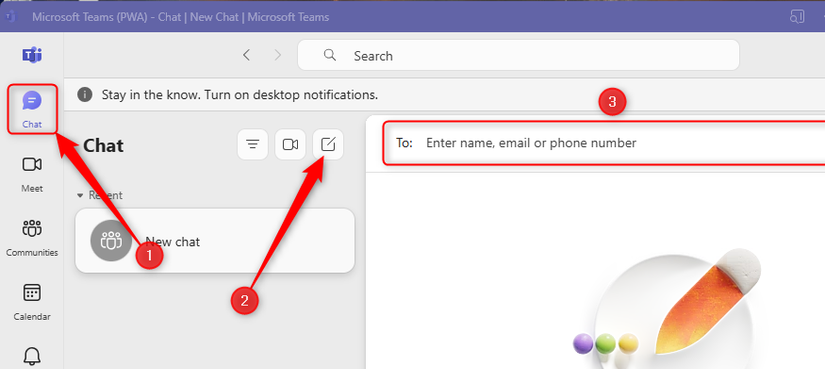Click the Microsoft Teams logo in the sidebar
This screenshot has width=825, height=369.
pos(32,54)
